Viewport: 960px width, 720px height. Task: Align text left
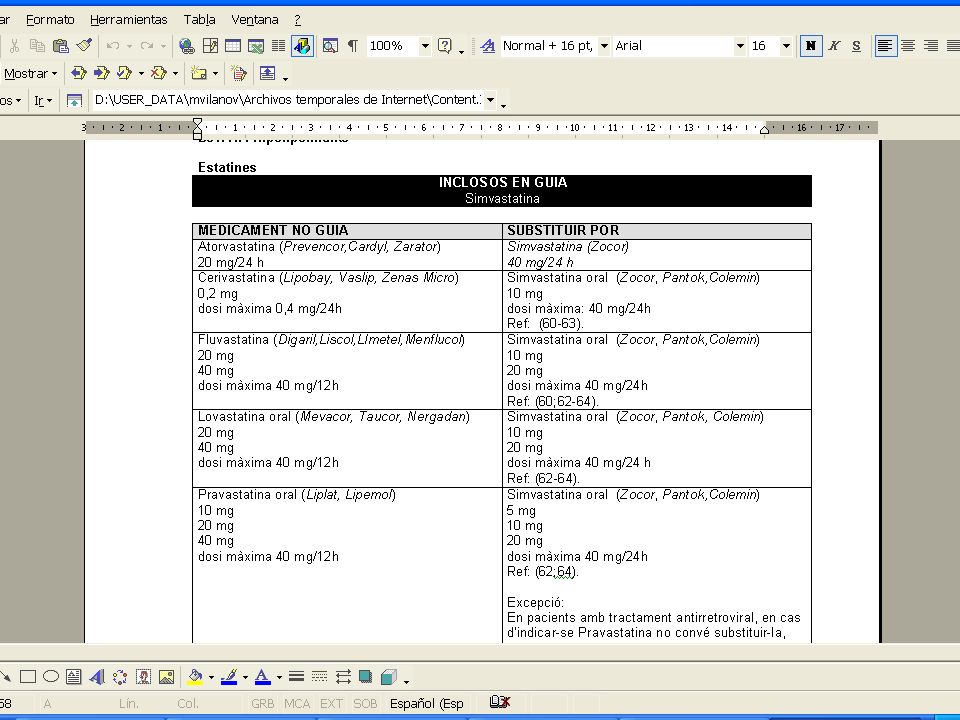885,46
